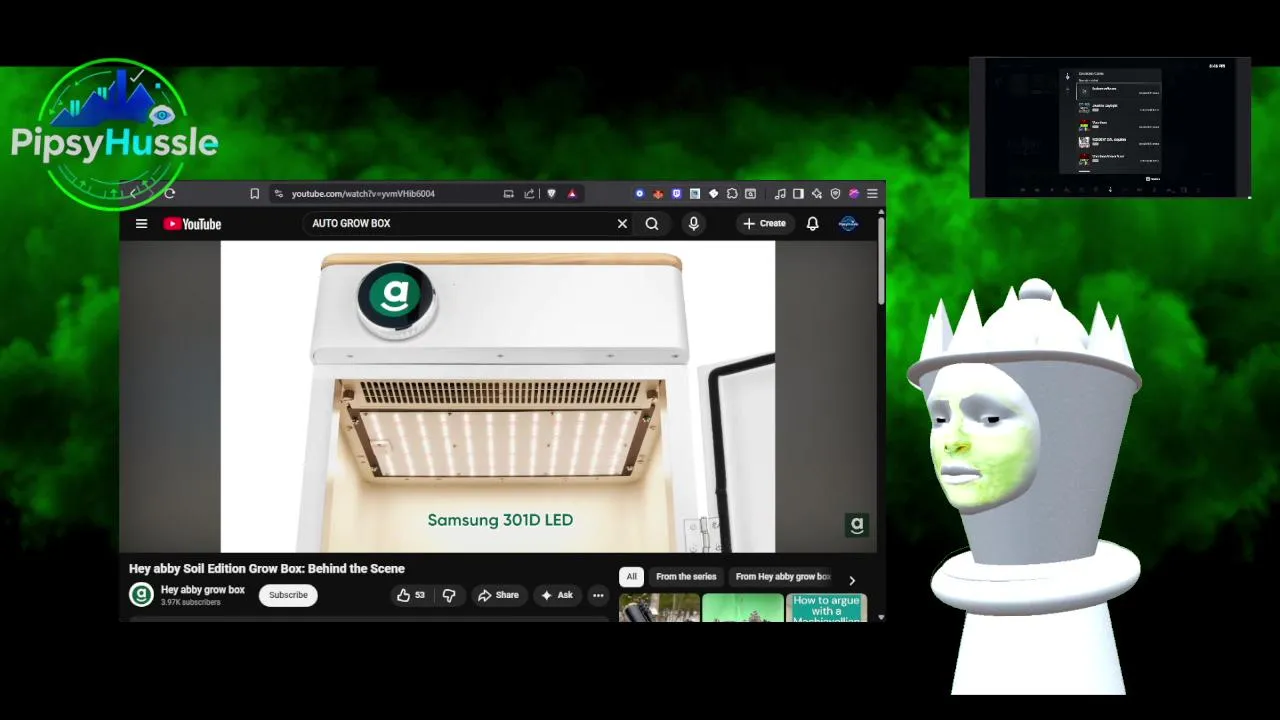Open Brave Rewards triangle icon

pyautogui.click(x=572, y=194)
